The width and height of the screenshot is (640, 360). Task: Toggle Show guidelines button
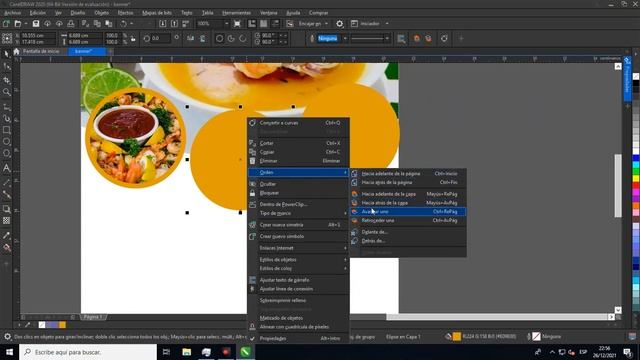tap(276, 24)
